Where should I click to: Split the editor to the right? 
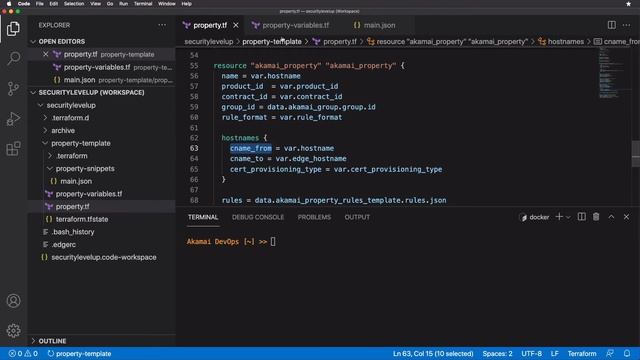pyautogui.click(x=611, y=25)
